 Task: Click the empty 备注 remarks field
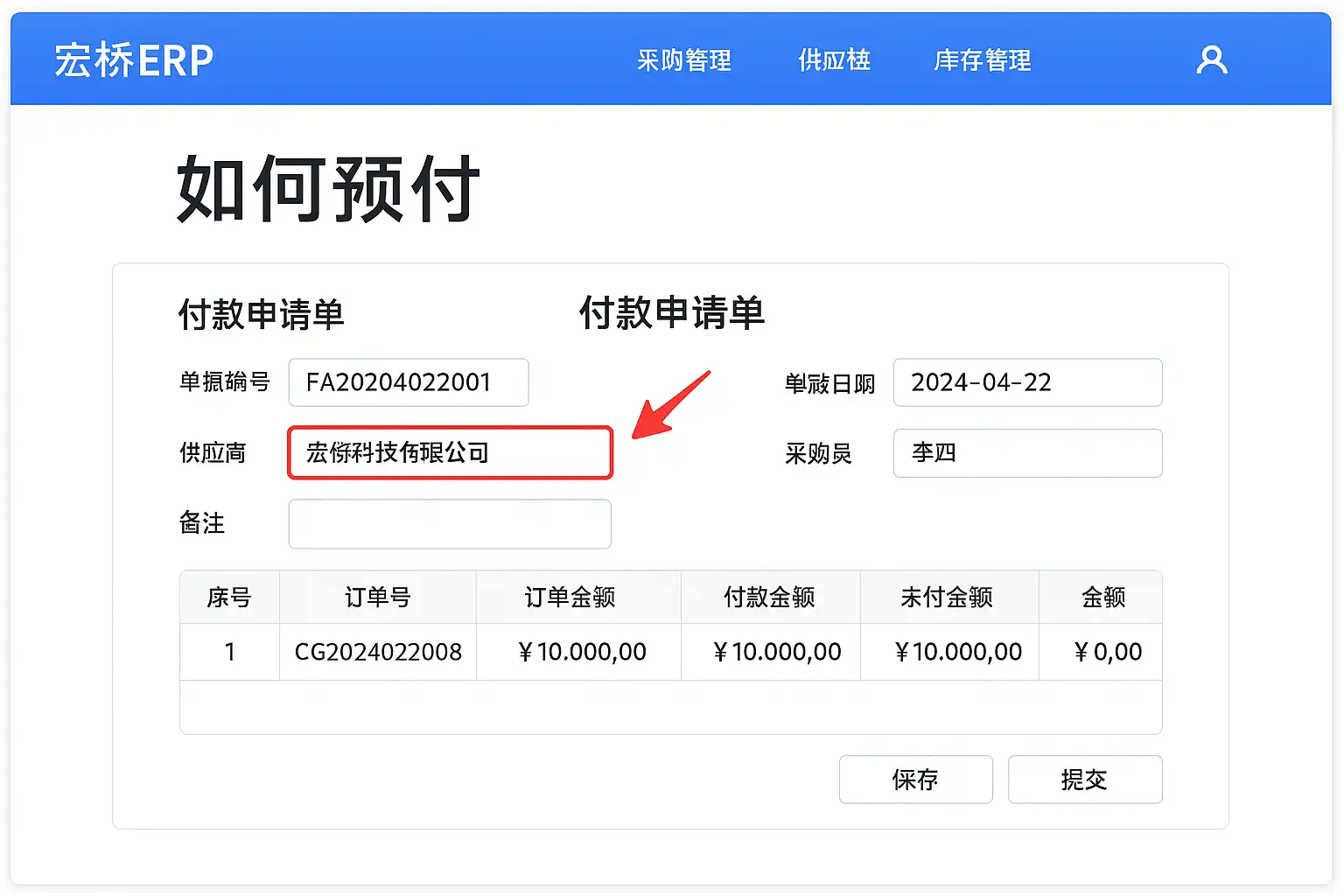[x=450, y=523]
